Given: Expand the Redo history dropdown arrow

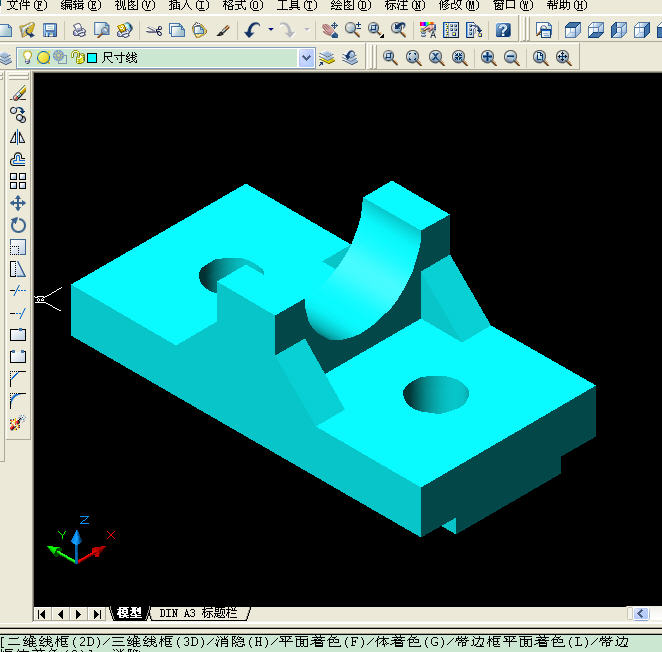Looking at the screenshot, I should click(x=307, y=30).
